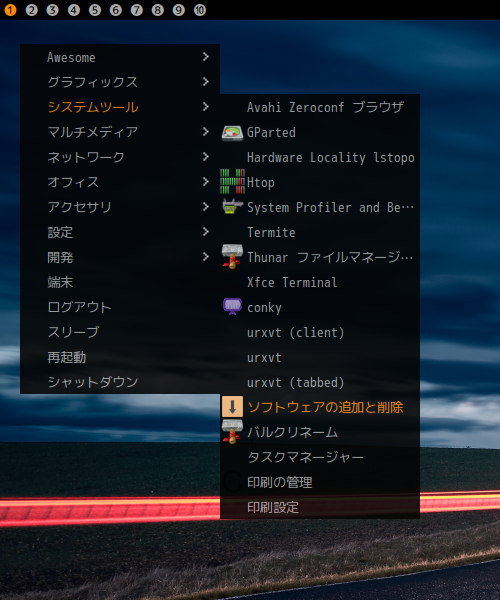Image resolution: width=500 pixels, height=600 pixels.
Task: Expand the マルチメディア submenu arrow
Action: (x=206, y=132)
